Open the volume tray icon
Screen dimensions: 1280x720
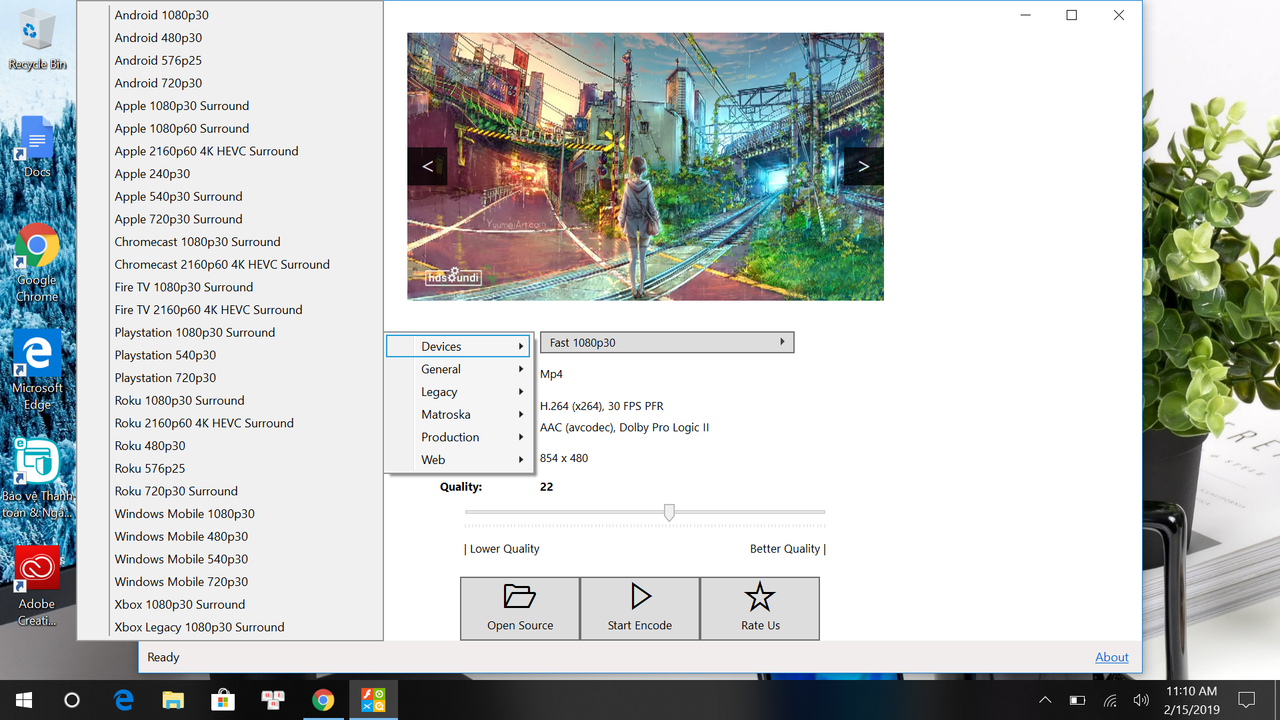click(1141, 700)
